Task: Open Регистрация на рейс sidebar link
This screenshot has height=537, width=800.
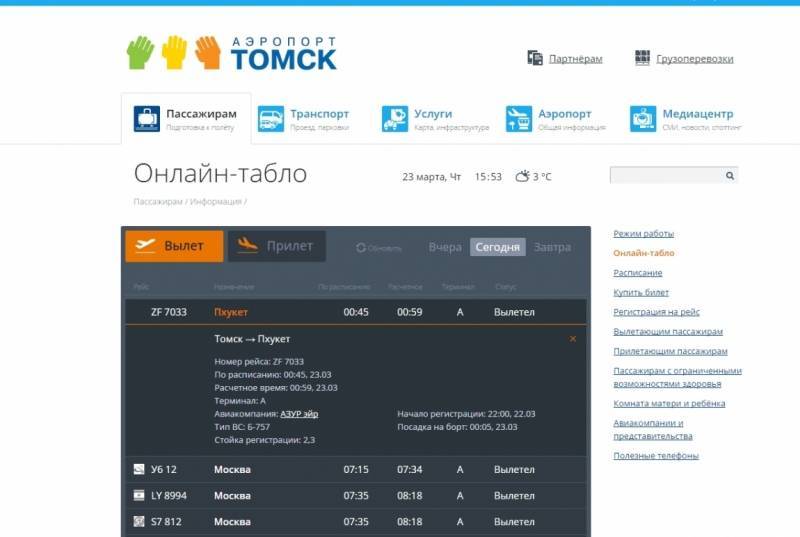Action: pyautogui.click(x=656, y=312)
